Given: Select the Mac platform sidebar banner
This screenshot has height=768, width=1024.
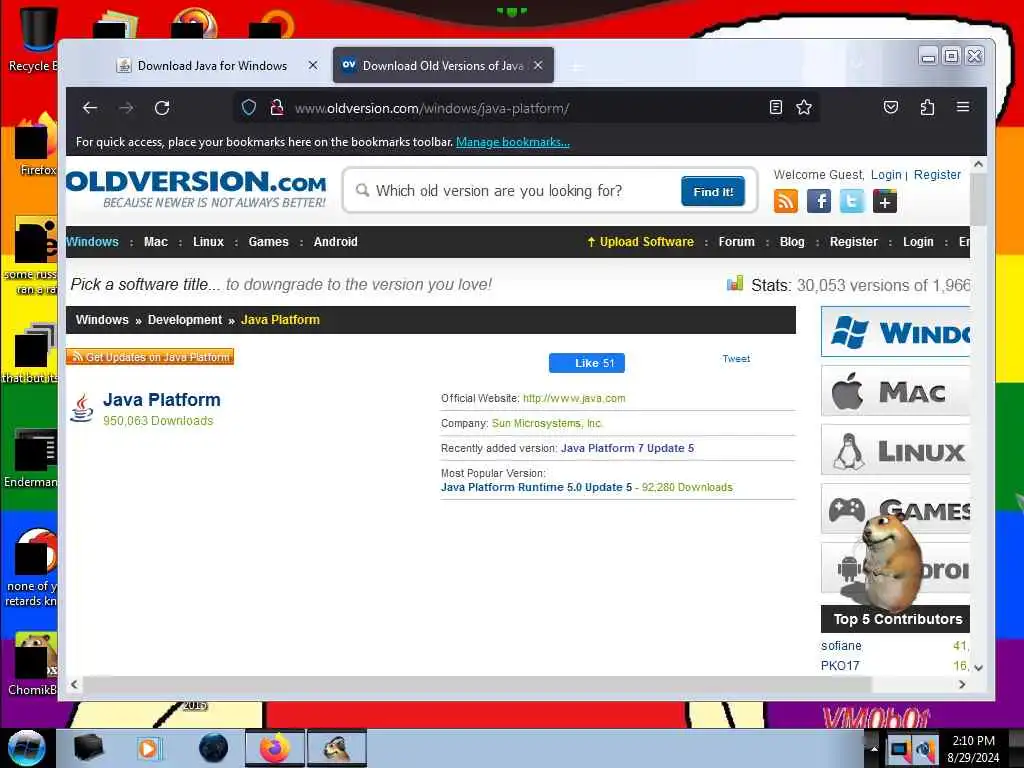Looking at the screenshot, I should (895, 391).
